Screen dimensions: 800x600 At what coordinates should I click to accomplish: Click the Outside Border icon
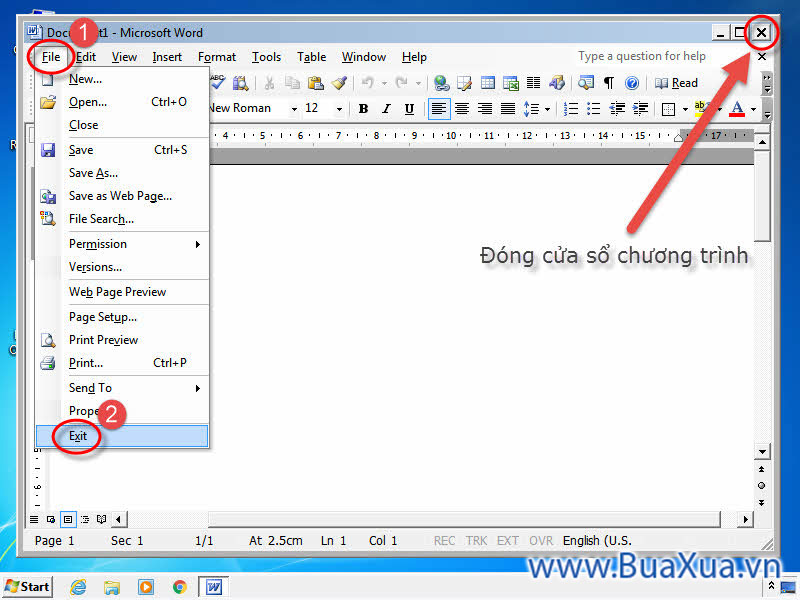(x=668, y=109)
